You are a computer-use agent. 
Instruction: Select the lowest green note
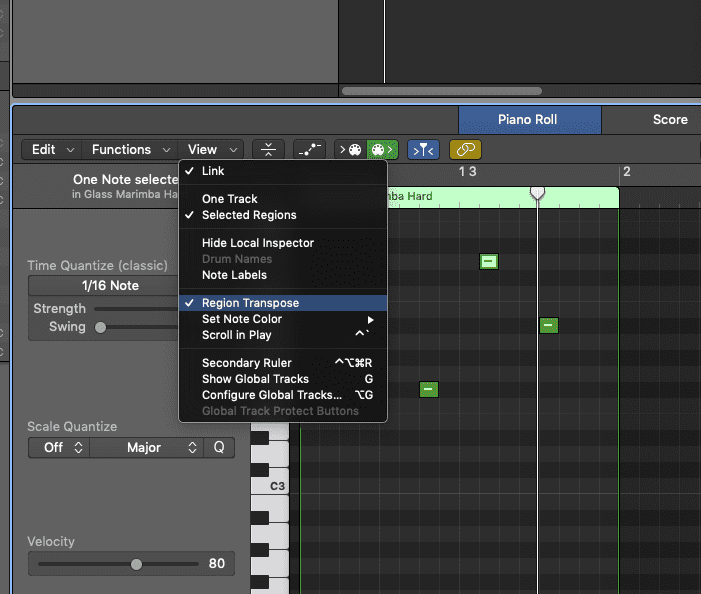(x=429, y=389)
